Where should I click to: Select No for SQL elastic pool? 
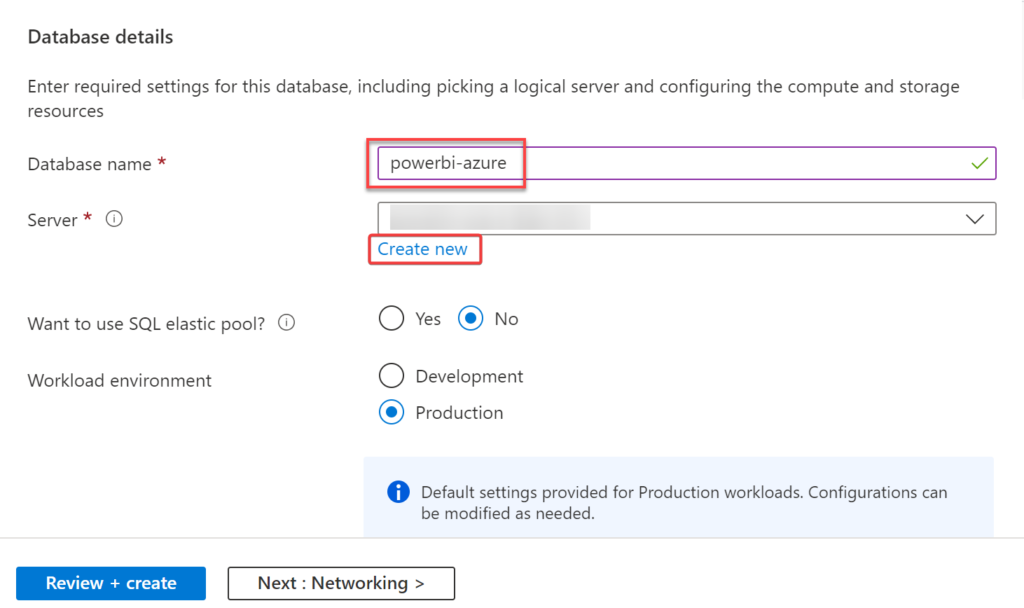point(468,318)
